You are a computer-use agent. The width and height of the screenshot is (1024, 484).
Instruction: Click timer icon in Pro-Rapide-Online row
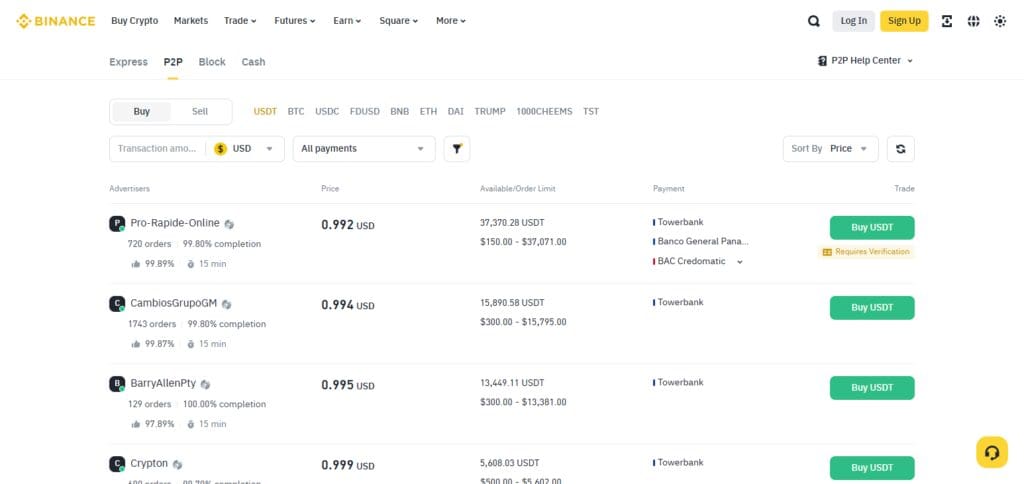[x=191, y=264]
